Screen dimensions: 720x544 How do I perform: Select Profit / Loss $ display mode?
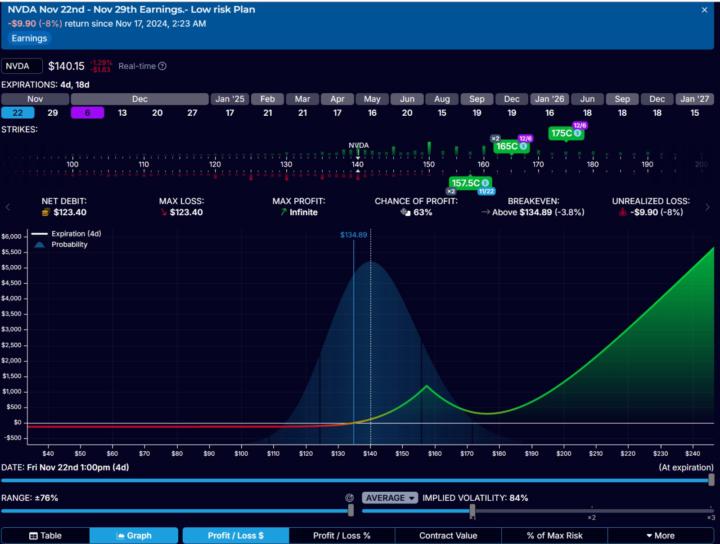point(234,535)
